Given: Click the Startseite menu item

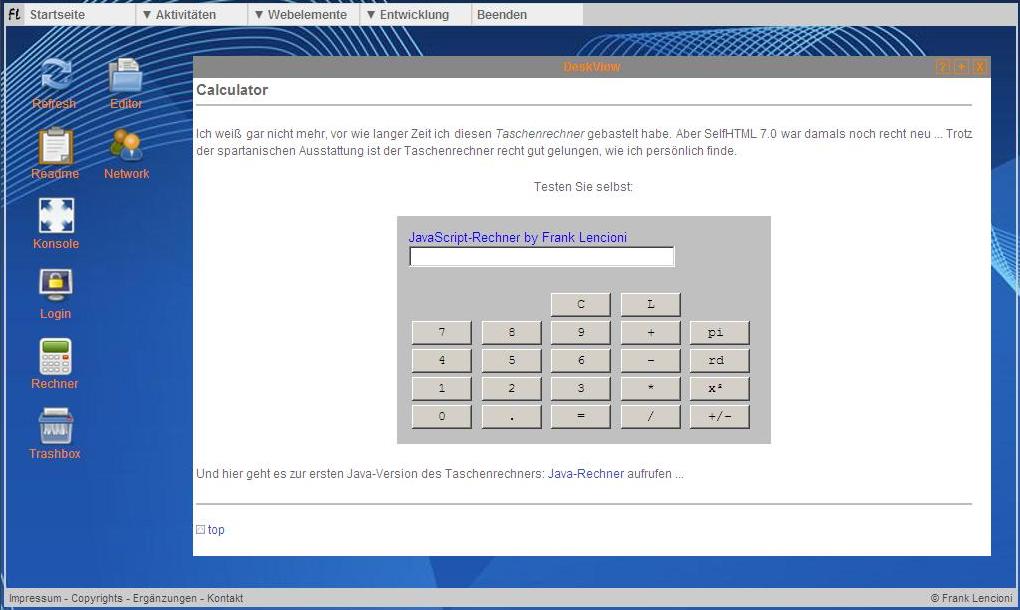Looking at the screenshot, I should pyautogui.click(x=57, y=15).
